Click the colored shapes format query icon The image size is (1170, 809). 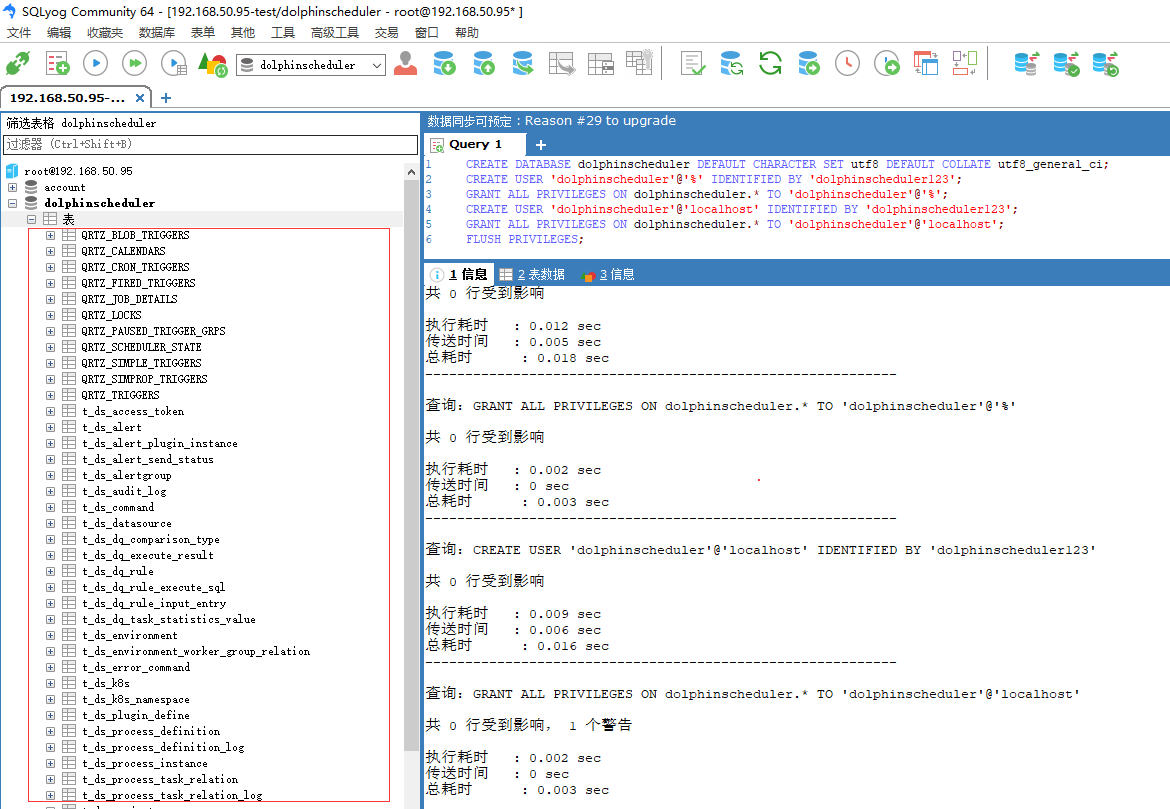[x=213, y=64]
